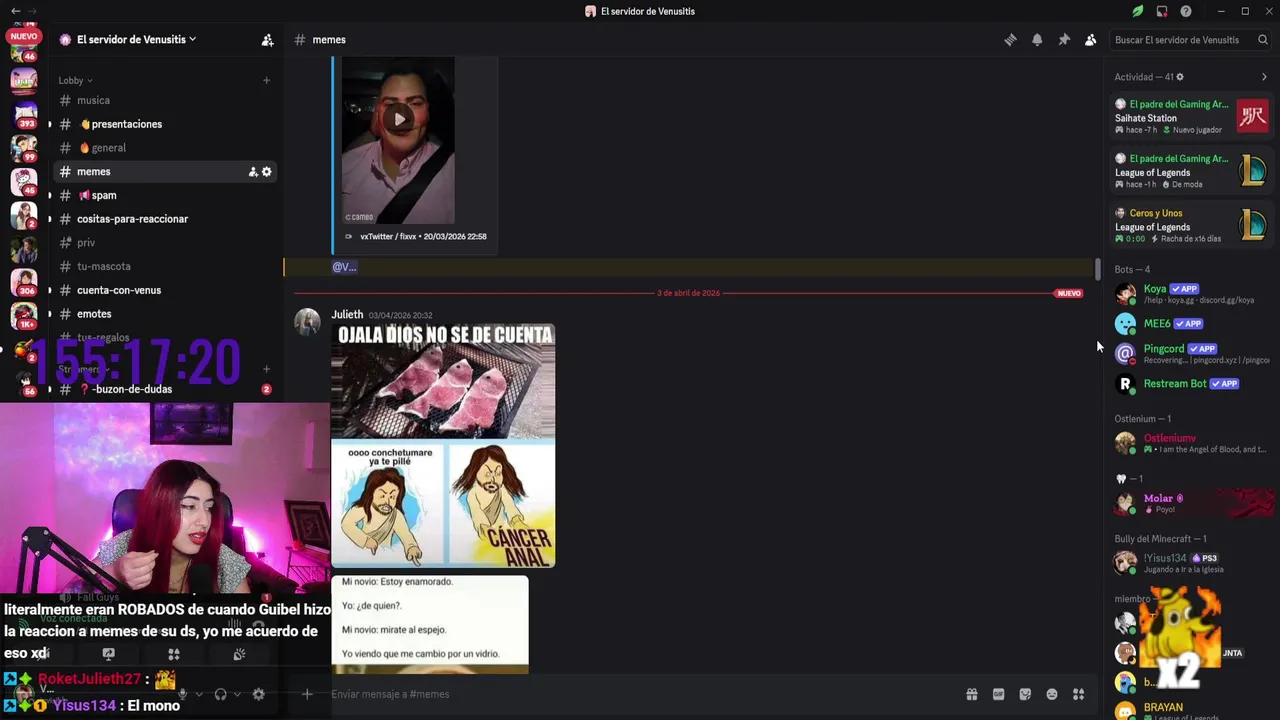The height and width of the screenshot is (720, 1280).
Task: Invite people using header add-member icon
Action: point(267,40)
